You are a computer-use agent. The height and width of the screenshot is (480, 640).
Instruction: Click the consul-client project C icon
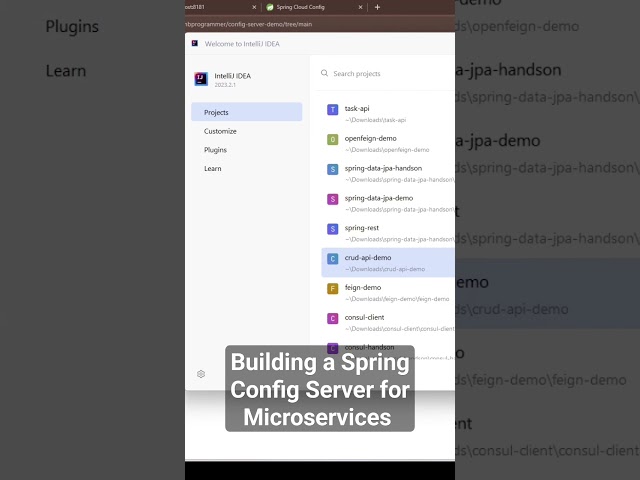333,318
